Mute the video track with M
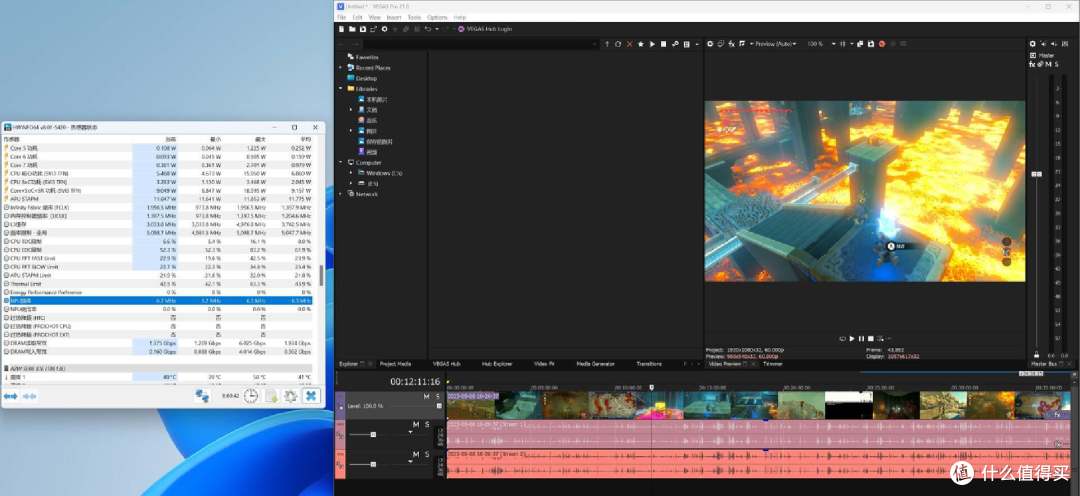This screenshot has height=496, width=1080. pyautogui.click(x=426, y=396)
